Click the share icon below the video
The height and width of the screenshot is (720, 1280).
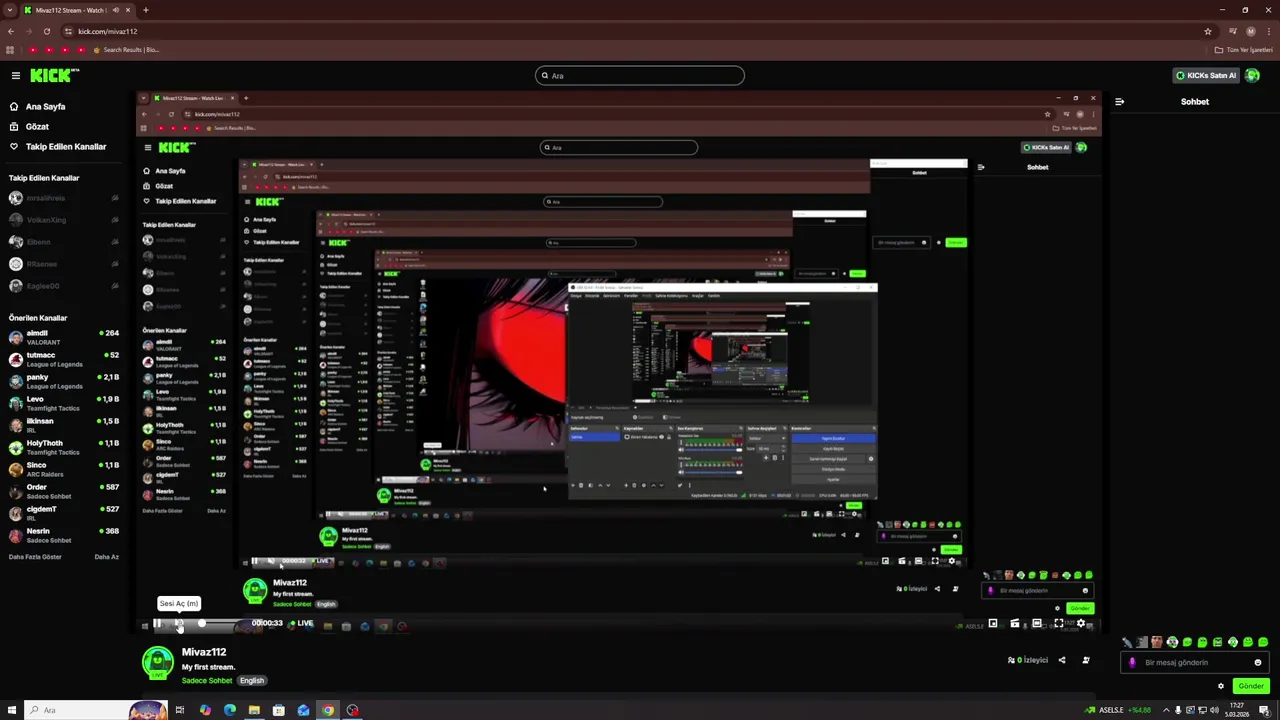pyautogui.click(x=1062, y=660)
